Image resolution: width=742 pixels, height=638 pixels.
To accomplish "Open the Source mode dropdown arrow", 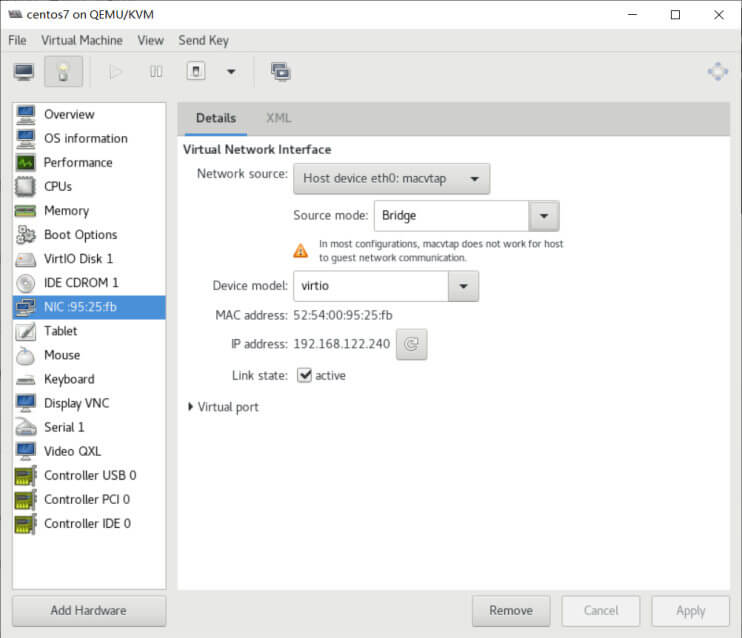I will 544,216.
